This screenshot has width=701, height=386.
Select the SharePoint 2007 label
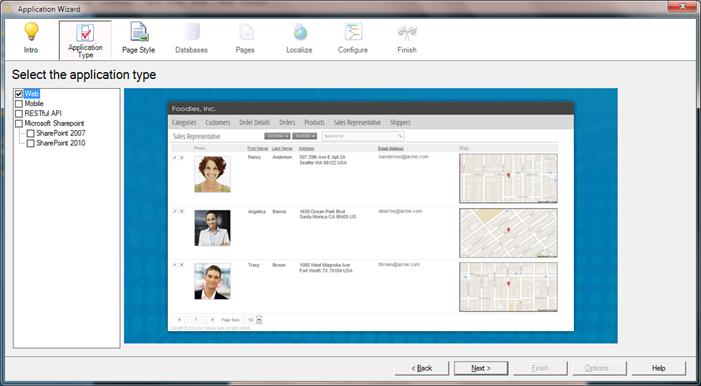pyautogui.click(x=60, y=133)
